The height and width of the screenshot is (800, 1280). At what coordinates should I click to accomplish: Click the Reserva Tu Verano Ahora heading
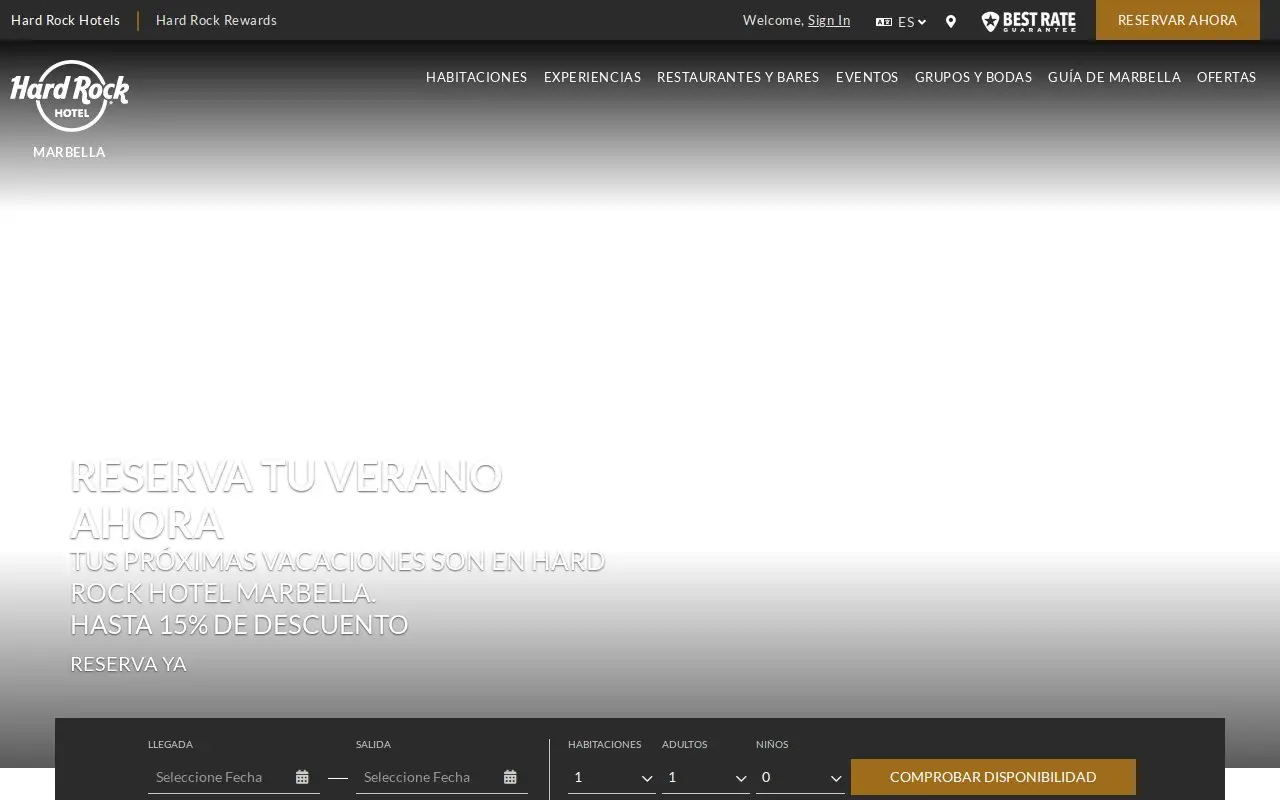click(286, 499)
